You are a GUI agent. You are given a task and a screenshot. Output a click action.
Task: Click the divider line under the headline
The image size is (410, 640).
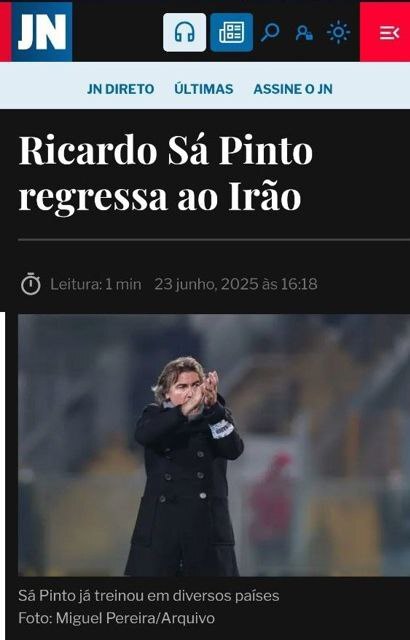214,240
